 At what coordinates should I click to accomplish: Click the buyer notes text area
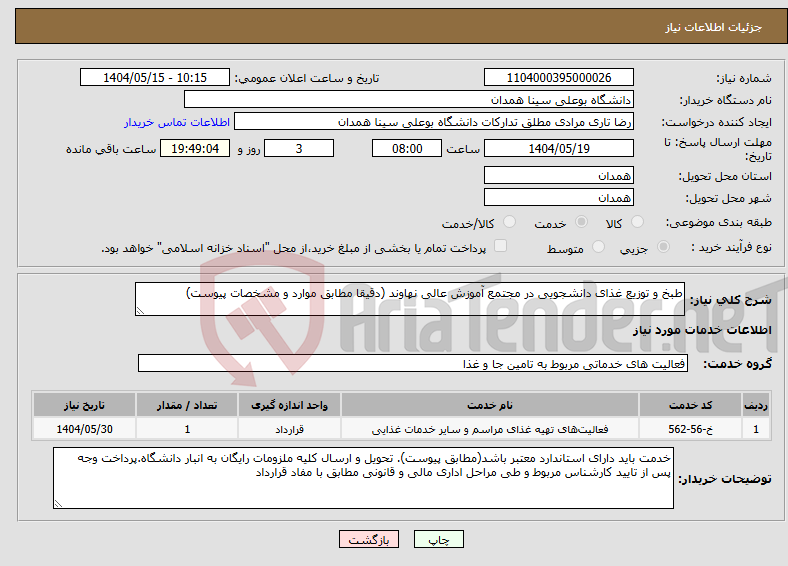363,478
